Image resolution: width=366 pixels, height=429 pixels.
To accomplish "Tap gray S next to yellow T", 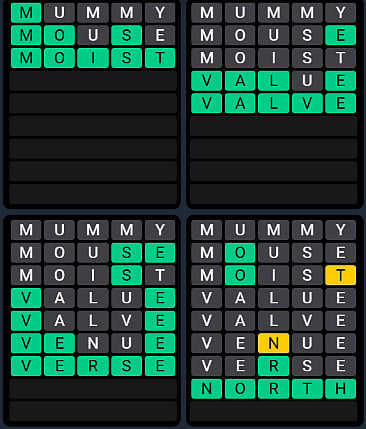I will [x=307, y=275].
